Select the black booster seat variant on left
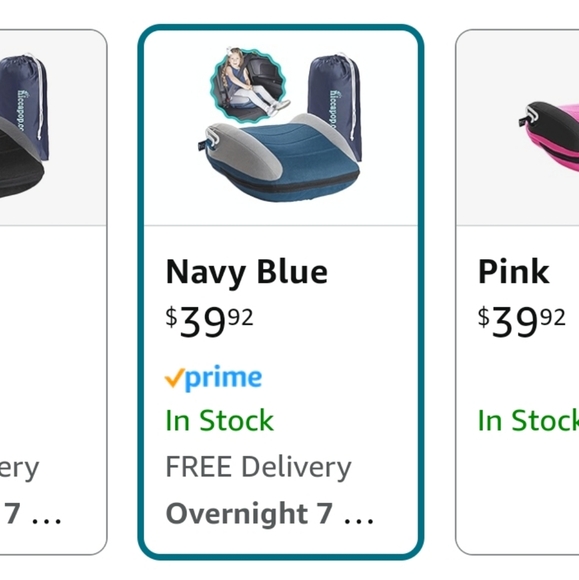579x580 pixels. tap(53, 292)
